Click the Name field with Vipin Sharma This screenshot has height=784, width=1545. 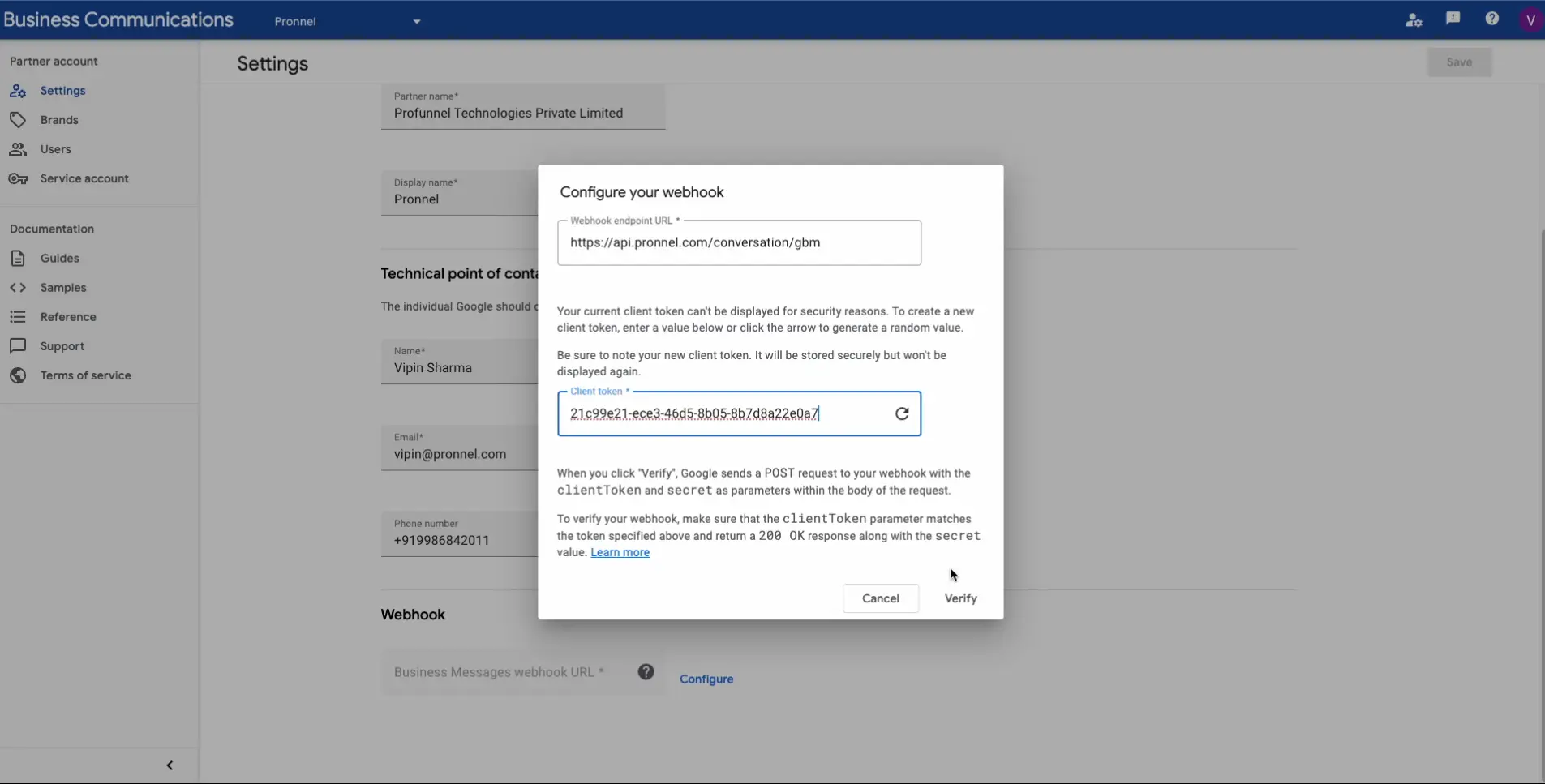[x=460, y=362]
